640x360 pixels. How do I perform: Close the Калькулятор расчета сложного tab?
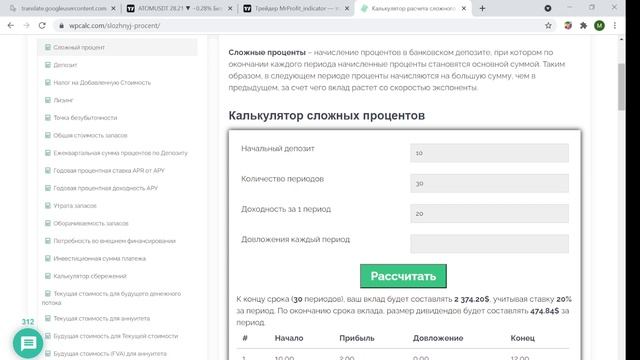[x=464, y=8]
